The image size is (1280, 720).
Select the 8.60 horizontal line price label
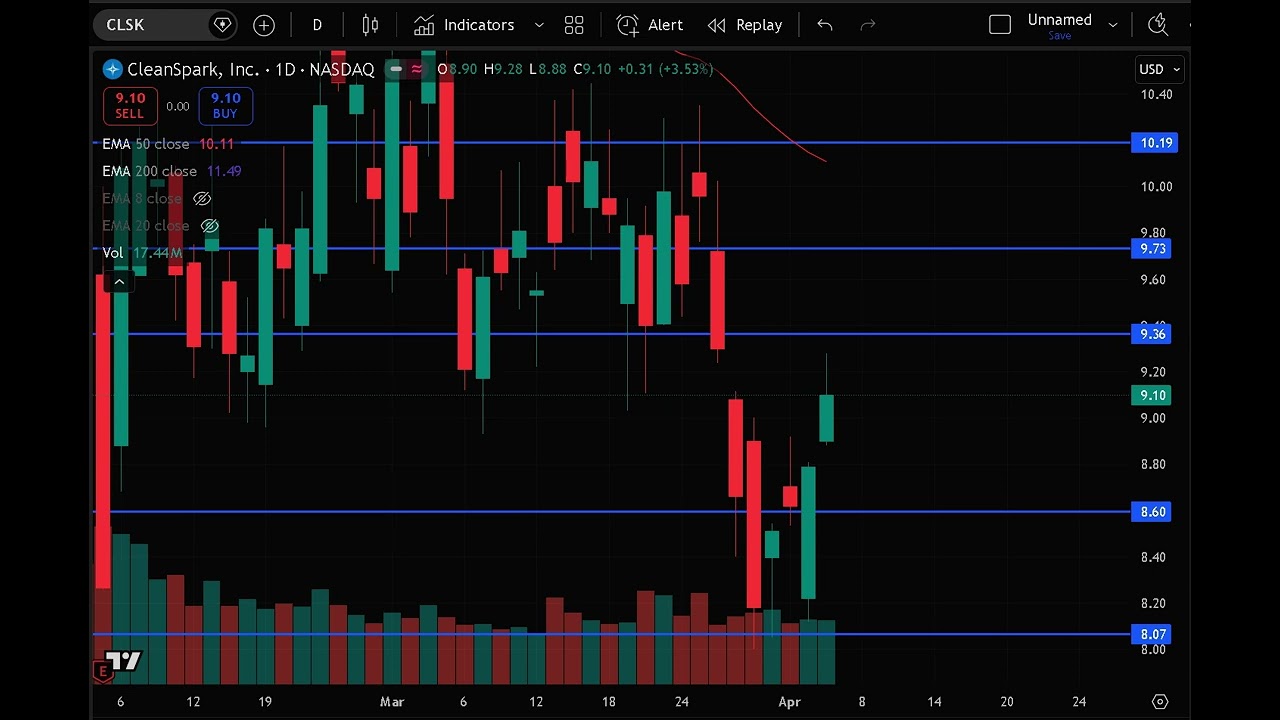pyautogui.click(x=1152, y=512)
